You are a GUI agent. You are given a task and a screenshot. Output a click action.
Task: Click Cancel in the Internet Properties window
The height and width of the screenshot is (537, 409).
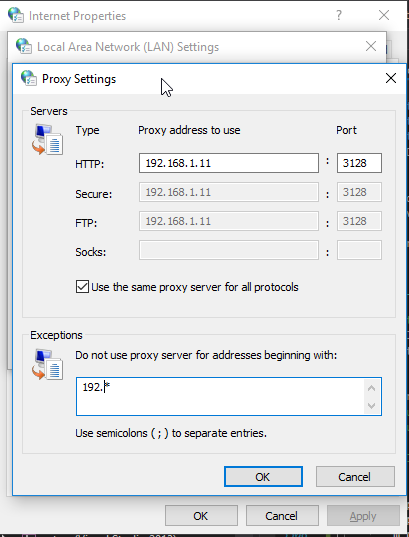click(282, 515)
